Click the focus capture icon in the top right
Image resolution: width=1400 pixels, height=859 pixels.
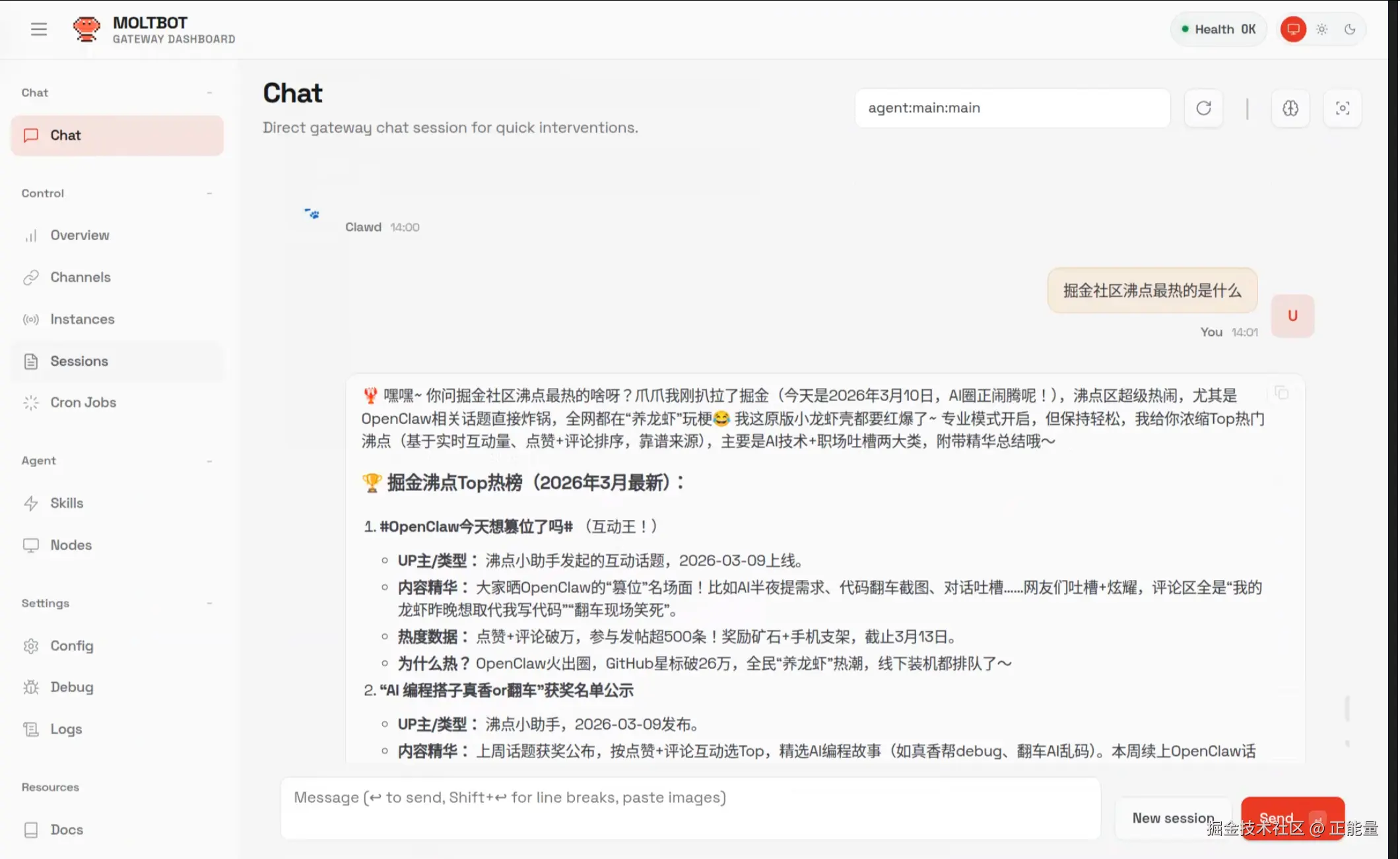pos(1343,108)
